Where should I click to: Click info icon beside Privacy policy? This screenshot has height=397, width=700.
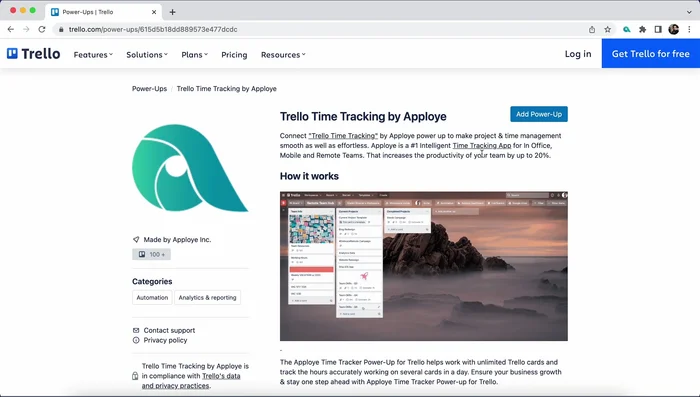(x=136, y=340)
